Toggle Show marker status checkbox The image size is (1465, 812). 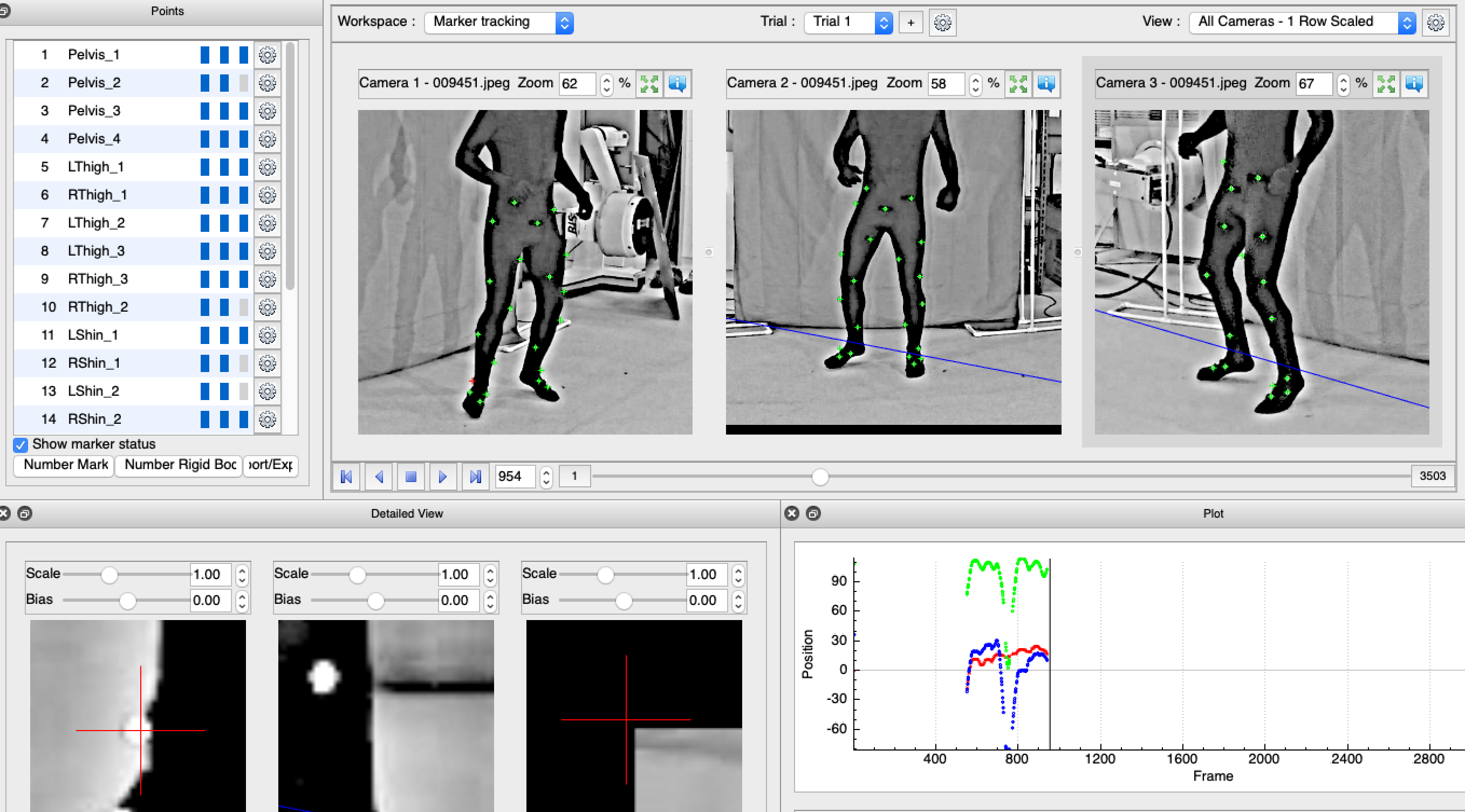[x=18, y=443]
